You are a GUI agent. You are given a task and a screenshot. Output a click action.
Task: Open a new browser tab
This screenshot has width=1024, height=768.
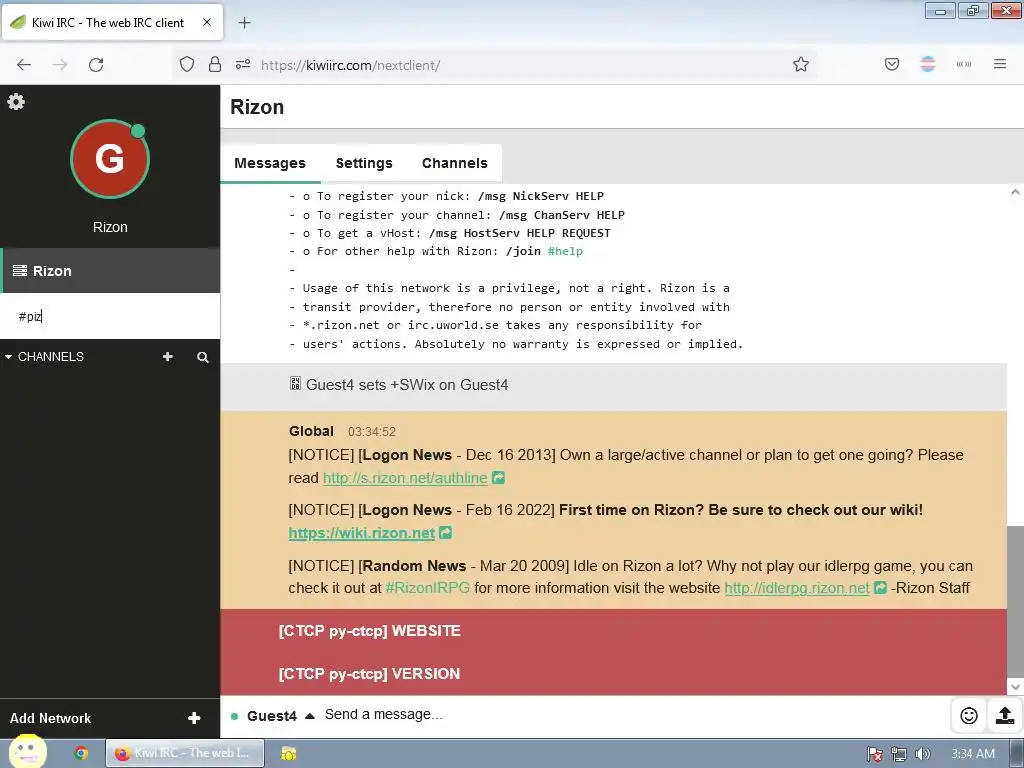[x=244, y=23]
